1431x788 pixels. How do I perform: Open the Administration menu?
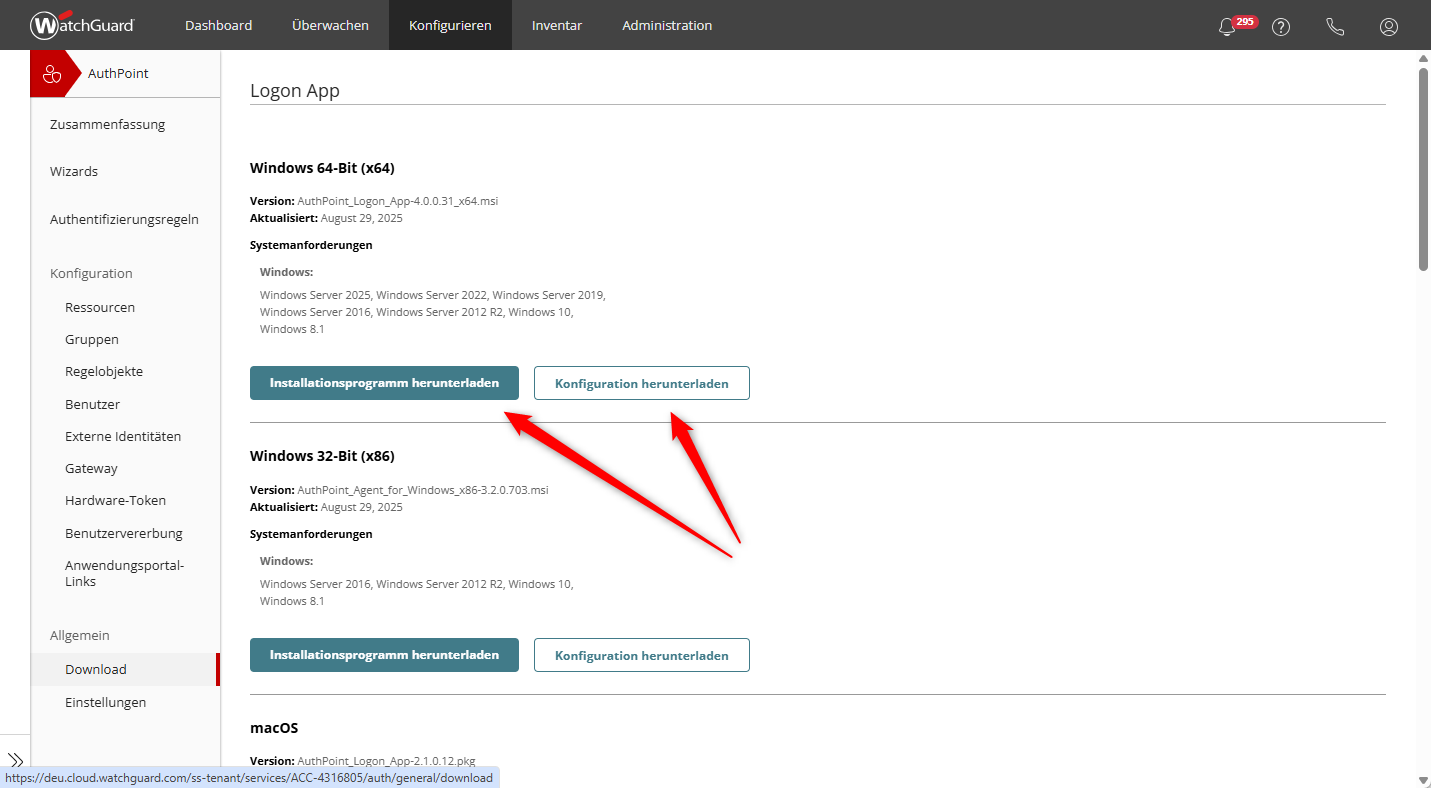(667, 25)
